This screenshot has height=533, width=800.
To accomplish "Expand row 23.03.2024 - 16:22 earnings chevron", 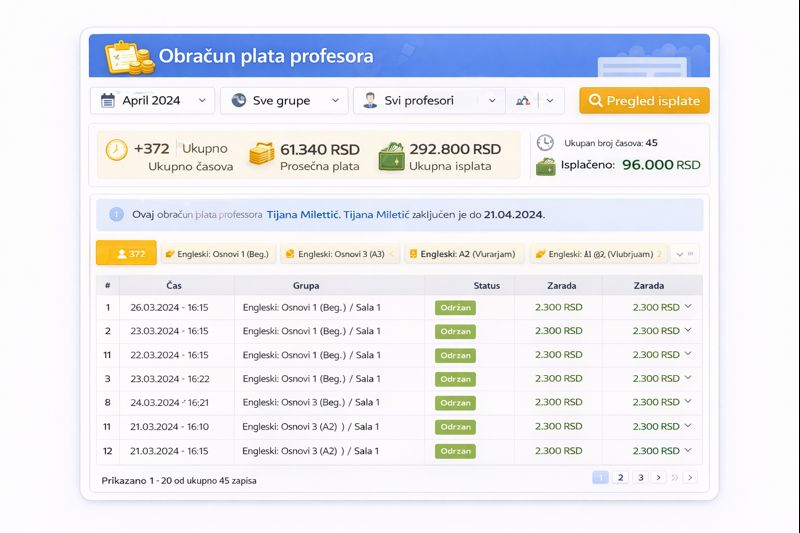I will [688, 378].
